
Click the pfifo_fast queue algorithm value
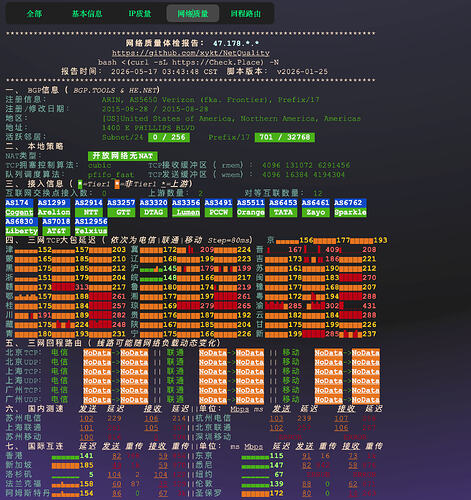pos(111,175)
